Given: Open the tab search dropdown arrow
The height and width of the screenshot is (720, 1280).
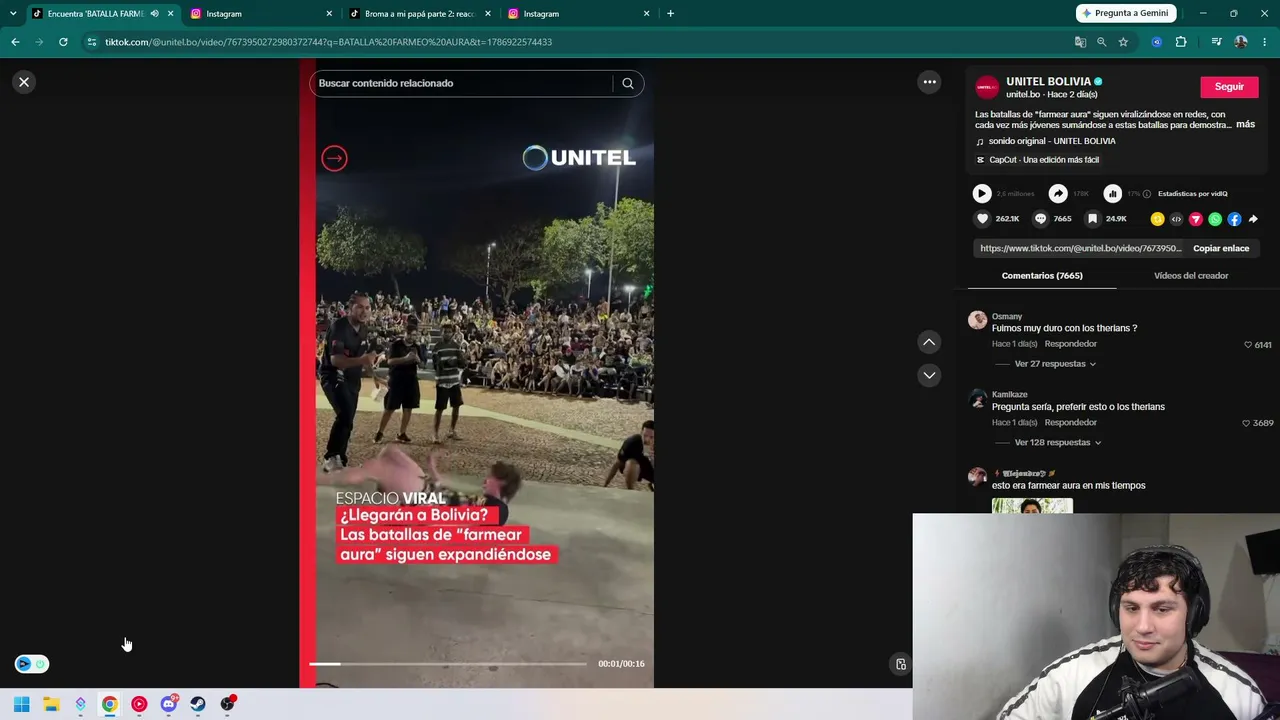Looking at the screenshot, I should (x=13, y=14).
